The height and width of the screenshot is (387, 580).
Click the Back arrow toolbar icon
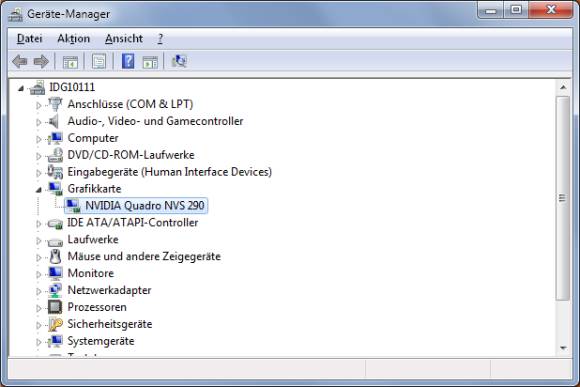20,61
